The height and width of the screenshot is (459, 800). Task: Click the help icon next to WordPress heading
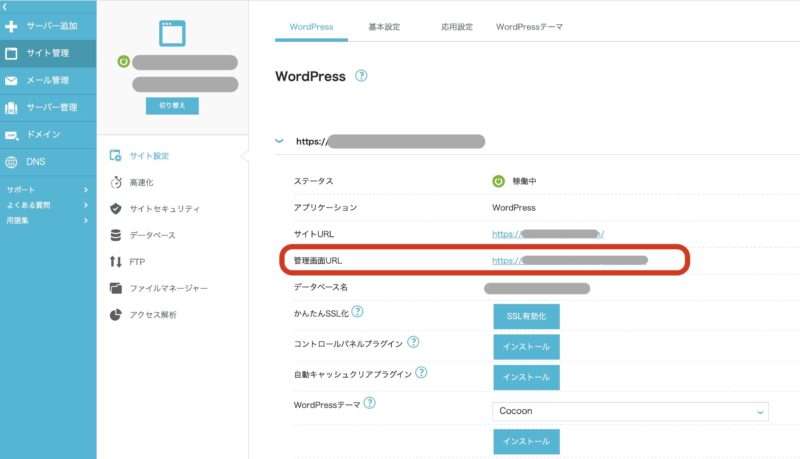tap(361, 76)
